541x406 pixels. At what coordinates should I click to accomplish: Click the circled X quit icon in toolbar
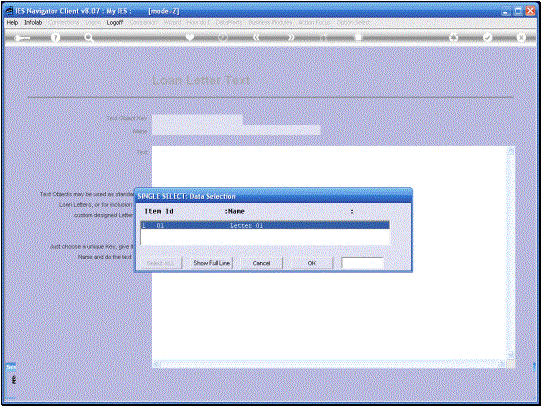tap(521, 37)
